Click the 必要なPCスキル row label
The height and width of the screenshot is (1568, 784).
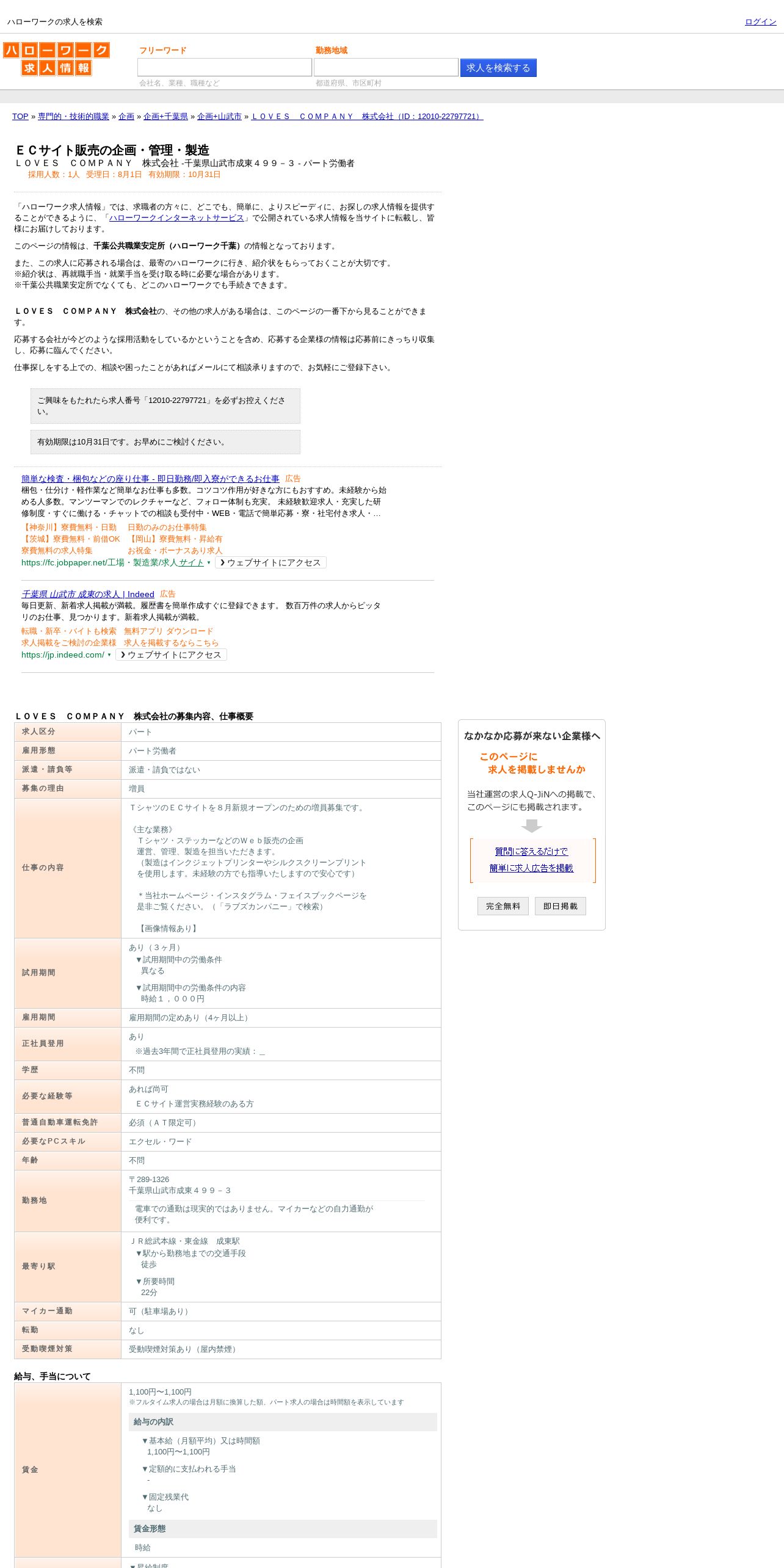click(x=54, y=1141)
